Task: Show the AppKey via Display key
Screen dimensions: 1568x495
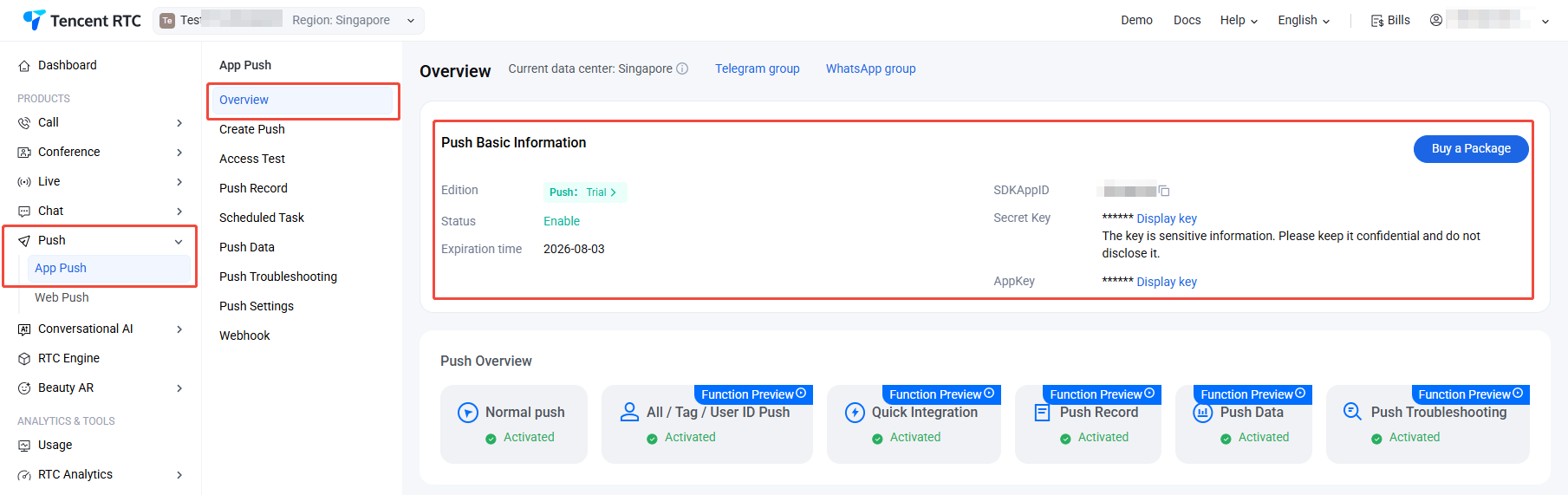Action: (1167, 282)
